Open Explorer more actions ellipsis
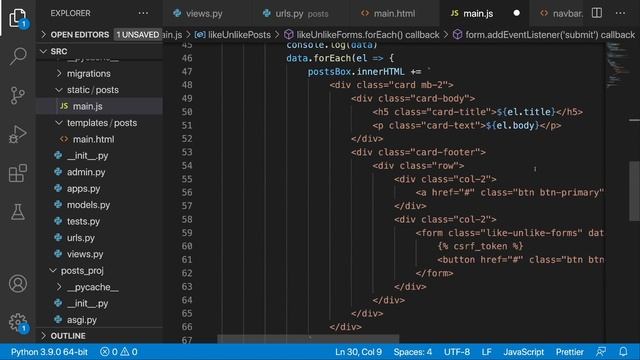The image size is (640, 360). (x=143, y=13)
